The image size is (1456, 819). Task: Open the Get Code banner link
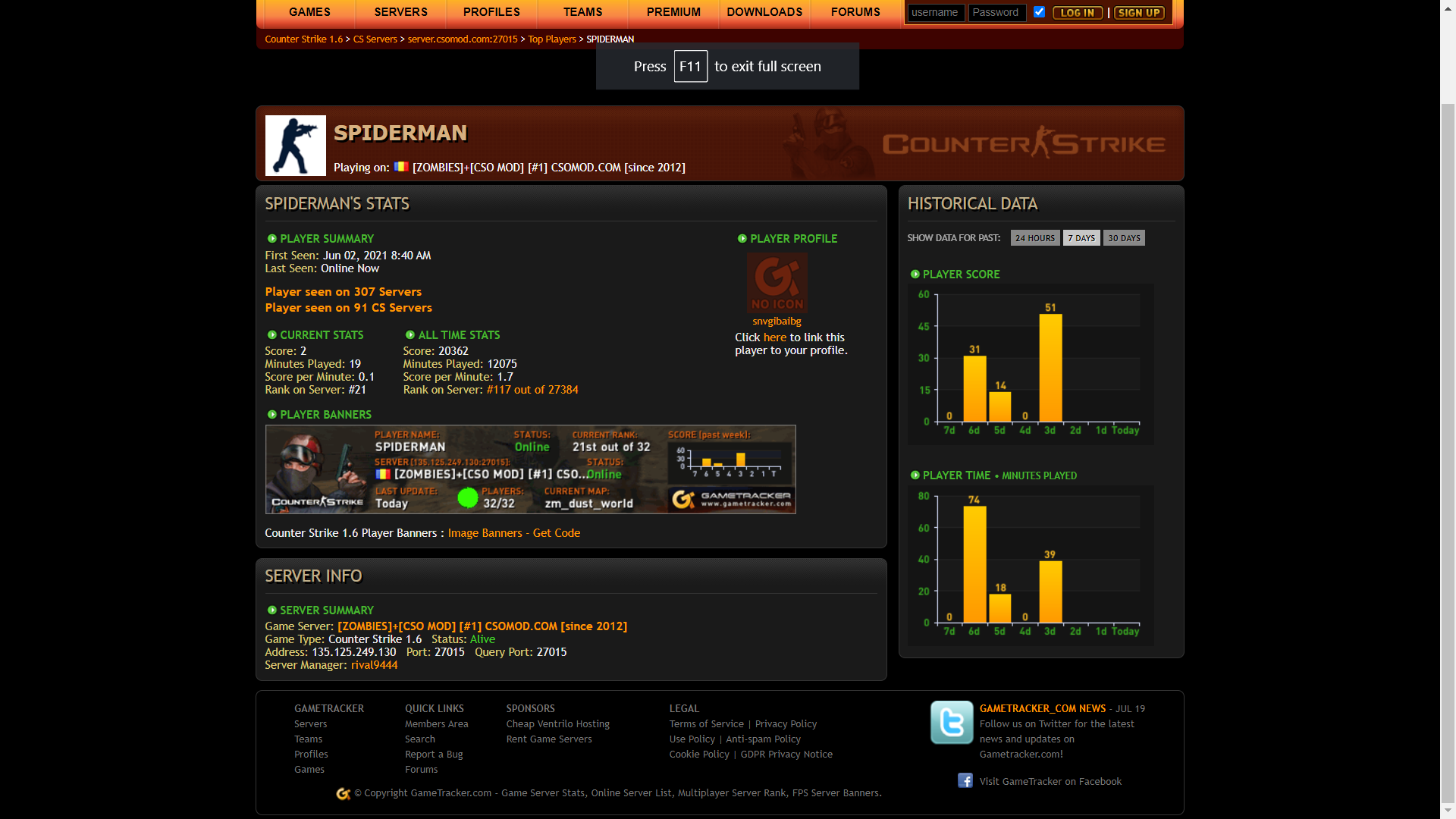tap(556, 533)
